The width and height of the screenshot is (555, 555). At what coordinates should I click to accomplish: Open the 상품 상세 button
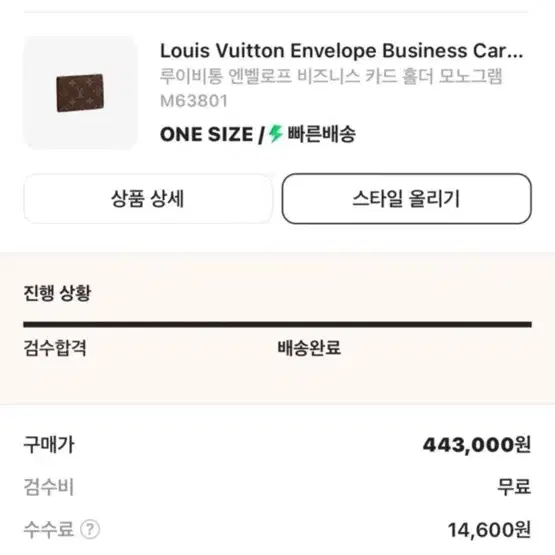pyautogui.click(x=148, y=199)
